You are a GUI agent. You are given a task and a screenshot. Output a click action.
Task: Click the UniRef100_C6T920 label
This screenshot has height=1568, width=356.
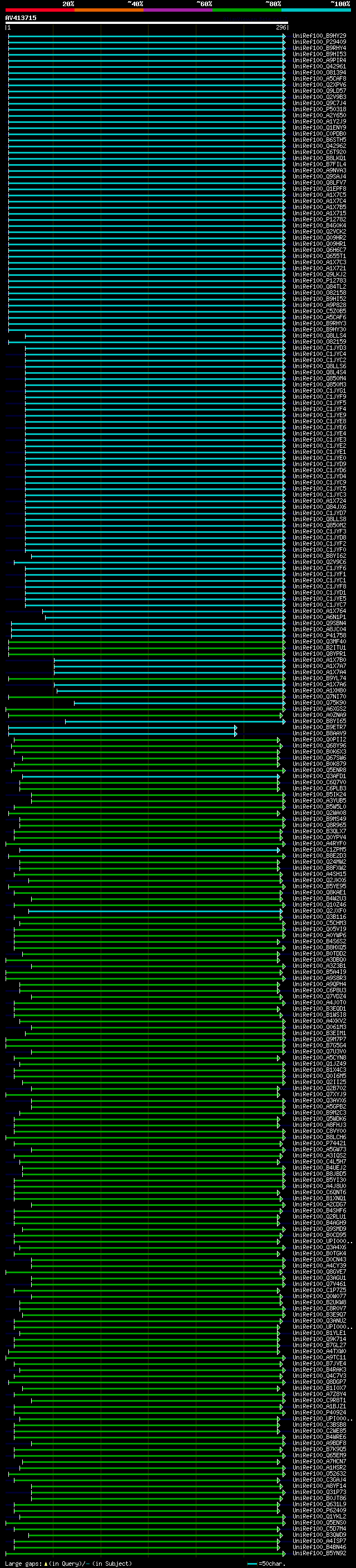click(x=319, y=152)
